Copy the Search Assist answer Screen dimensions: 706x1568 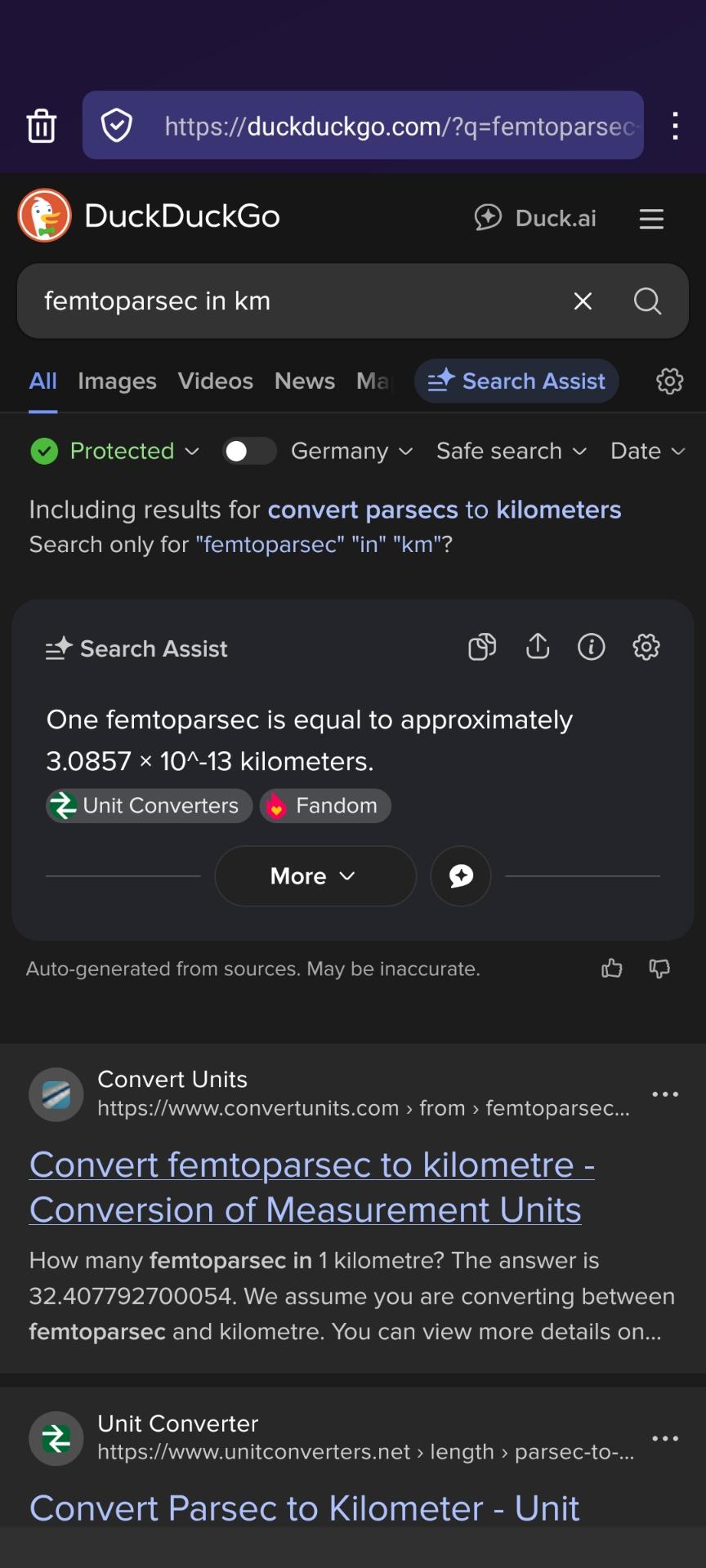[481, 647]
